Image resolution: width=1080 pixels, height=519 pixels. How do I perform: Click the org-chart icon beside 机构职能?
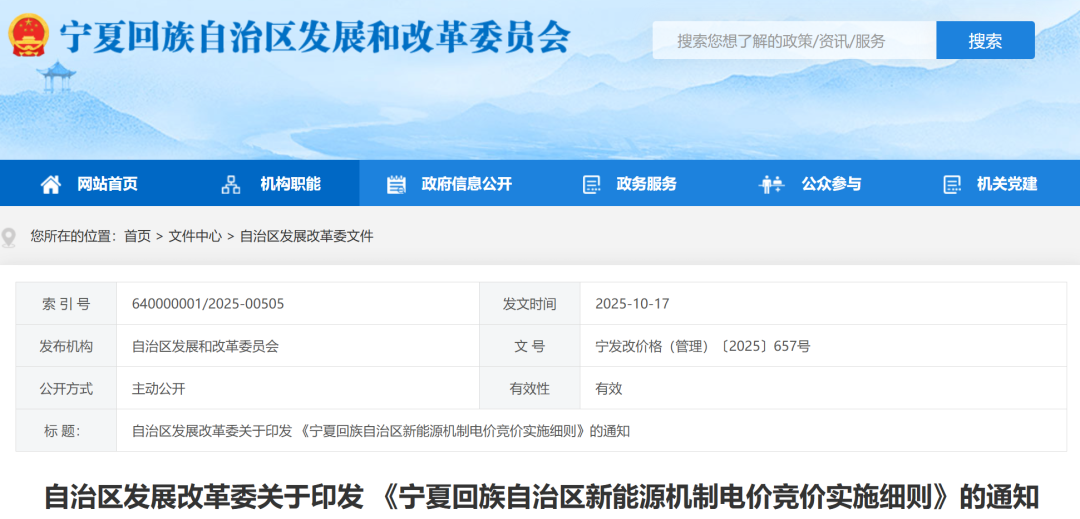coord(231,184)
